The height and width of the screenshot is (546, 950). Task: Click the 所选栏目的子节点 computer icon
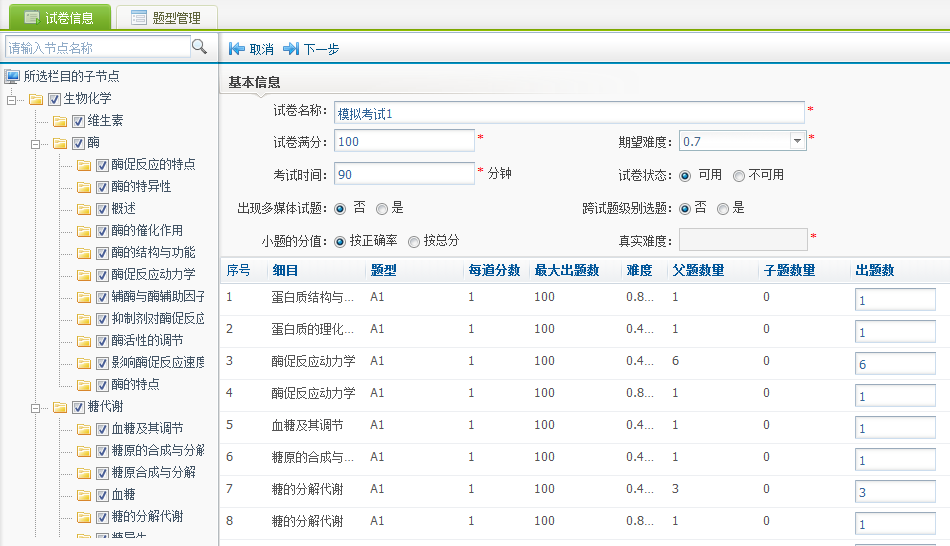tap(12, 76)
